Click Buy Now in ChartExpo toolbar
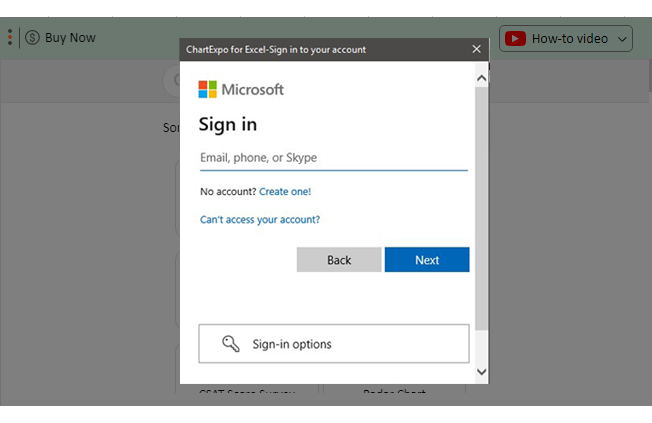 (x=70, y=38)
